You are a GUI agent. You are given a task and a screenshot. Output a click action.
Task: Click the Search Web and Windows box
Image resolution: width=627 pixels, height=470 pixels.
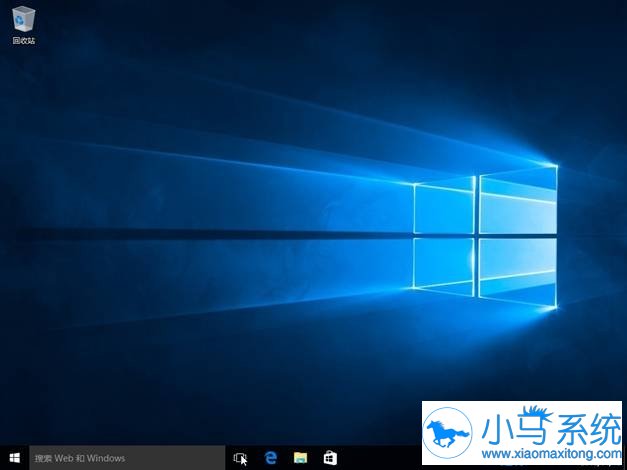pyautogui.click(x=128, y=458)
